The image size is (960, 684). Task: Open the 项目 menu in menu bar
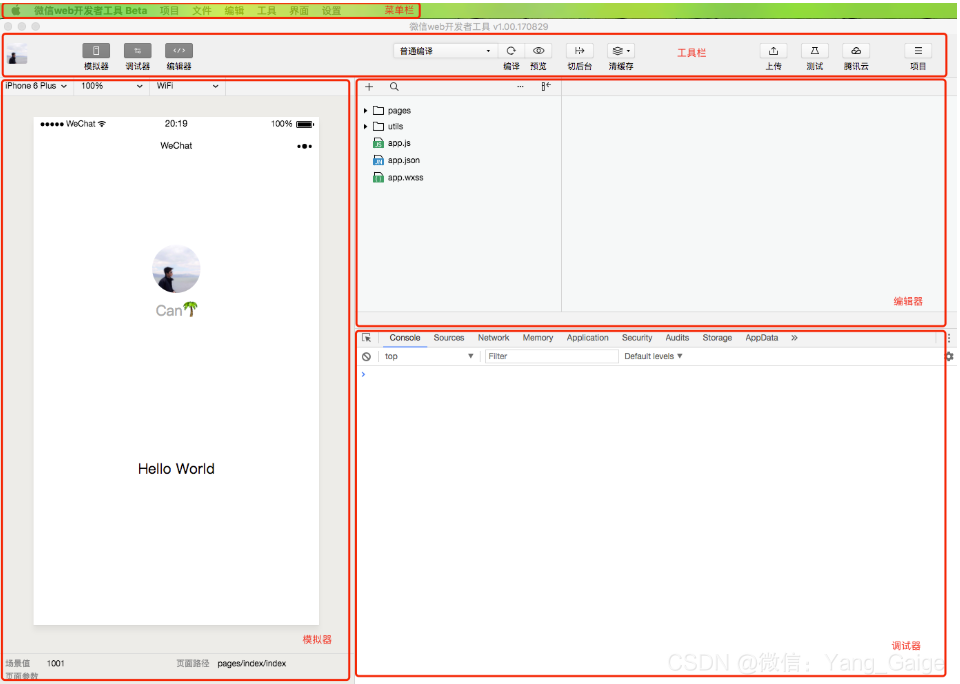(170, 10)
